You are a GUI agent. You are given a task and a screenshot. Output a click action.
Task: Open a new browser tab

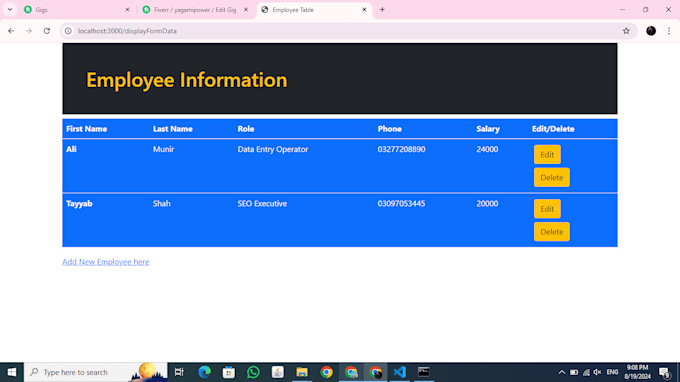(x=382, y=10)
